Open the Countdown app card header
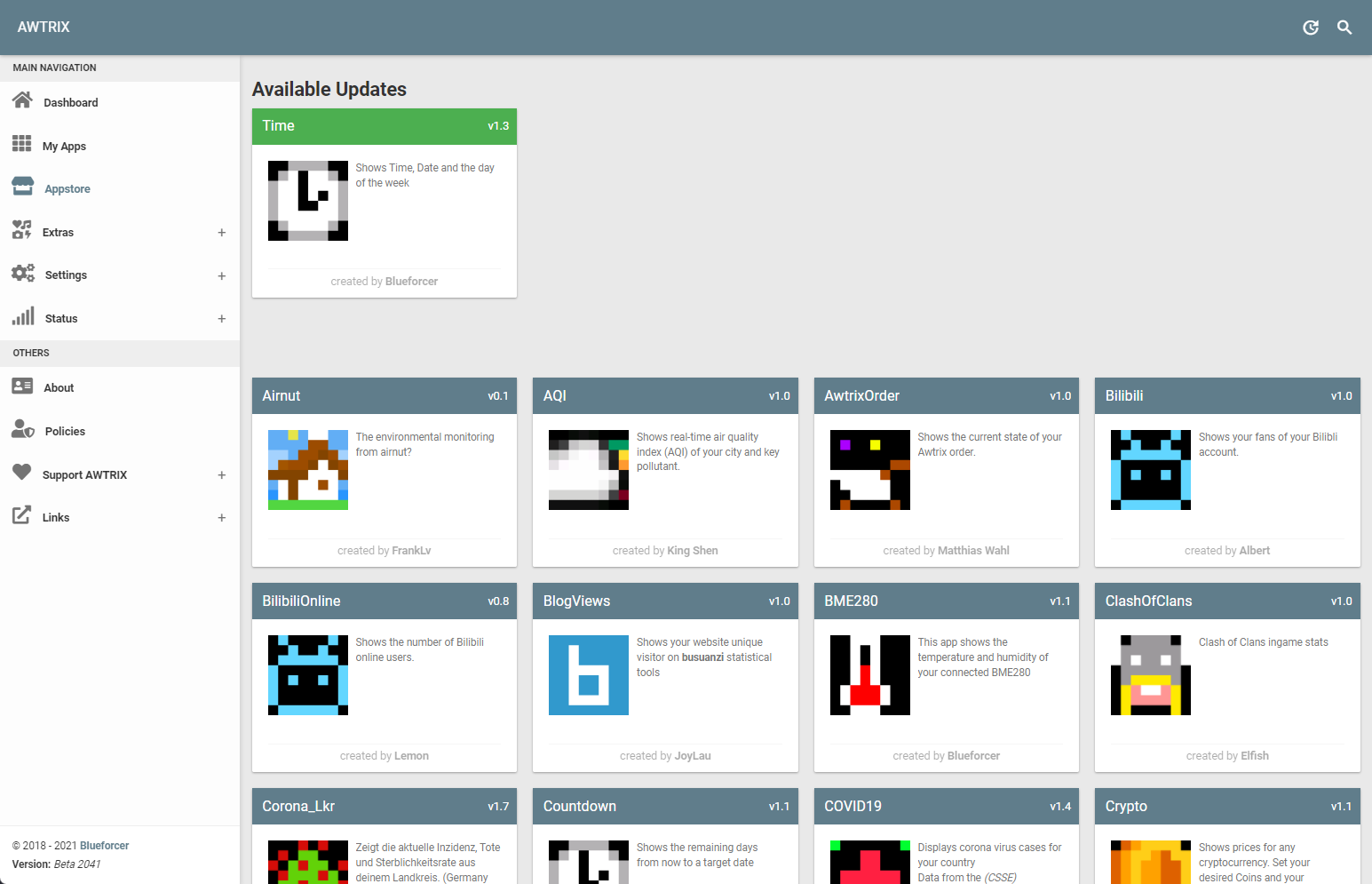Viewport: 1372px width, 884px height. pos(665,807)
